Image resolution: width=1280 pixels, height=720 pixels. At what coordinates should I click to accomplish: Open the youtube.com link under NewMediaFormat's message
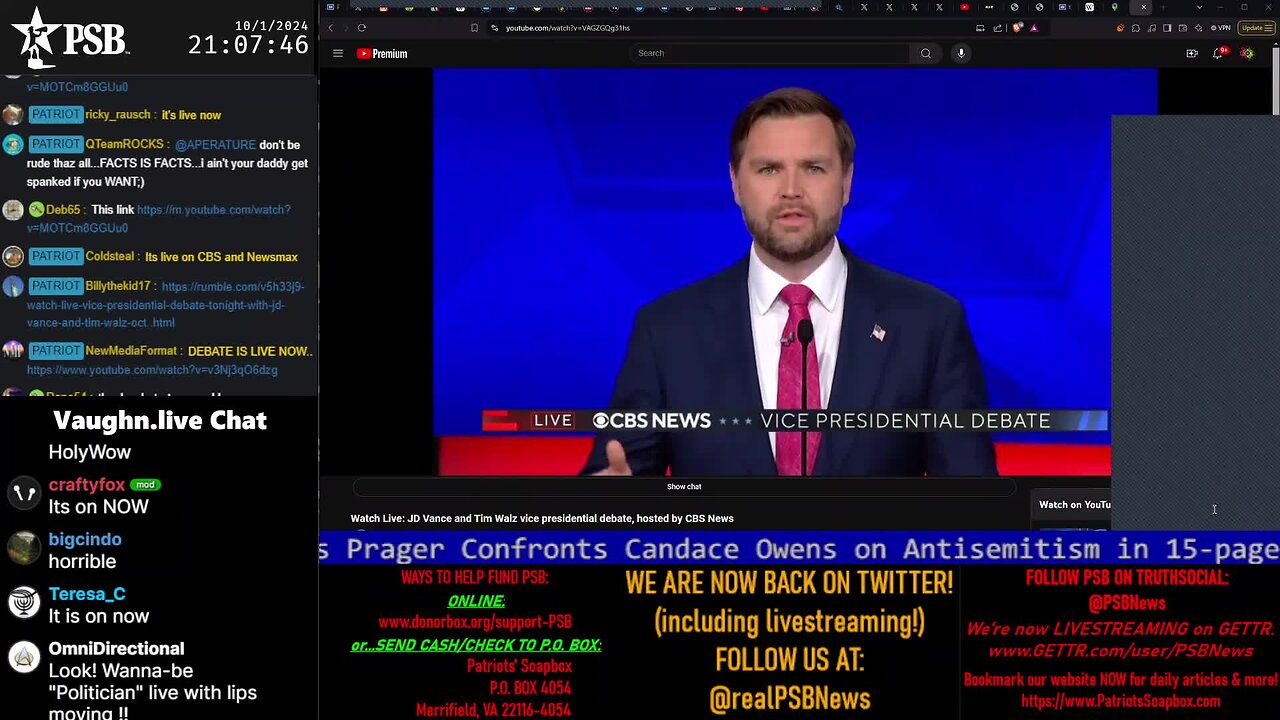[x=152, y=370]
